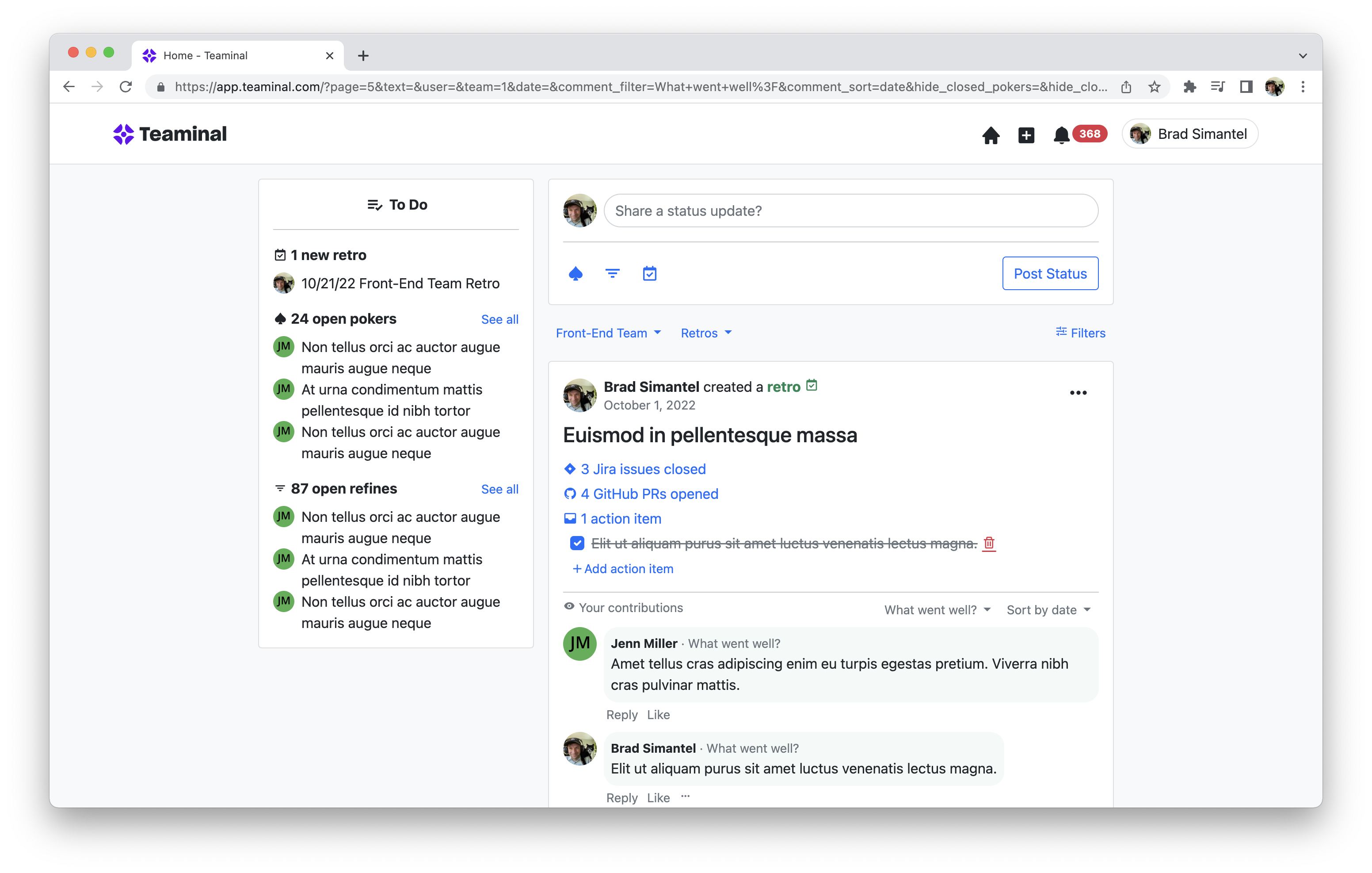Screen dimensions: 1372x873
Task: Open the Retros filter dropdown
Action: click(706, 333)
